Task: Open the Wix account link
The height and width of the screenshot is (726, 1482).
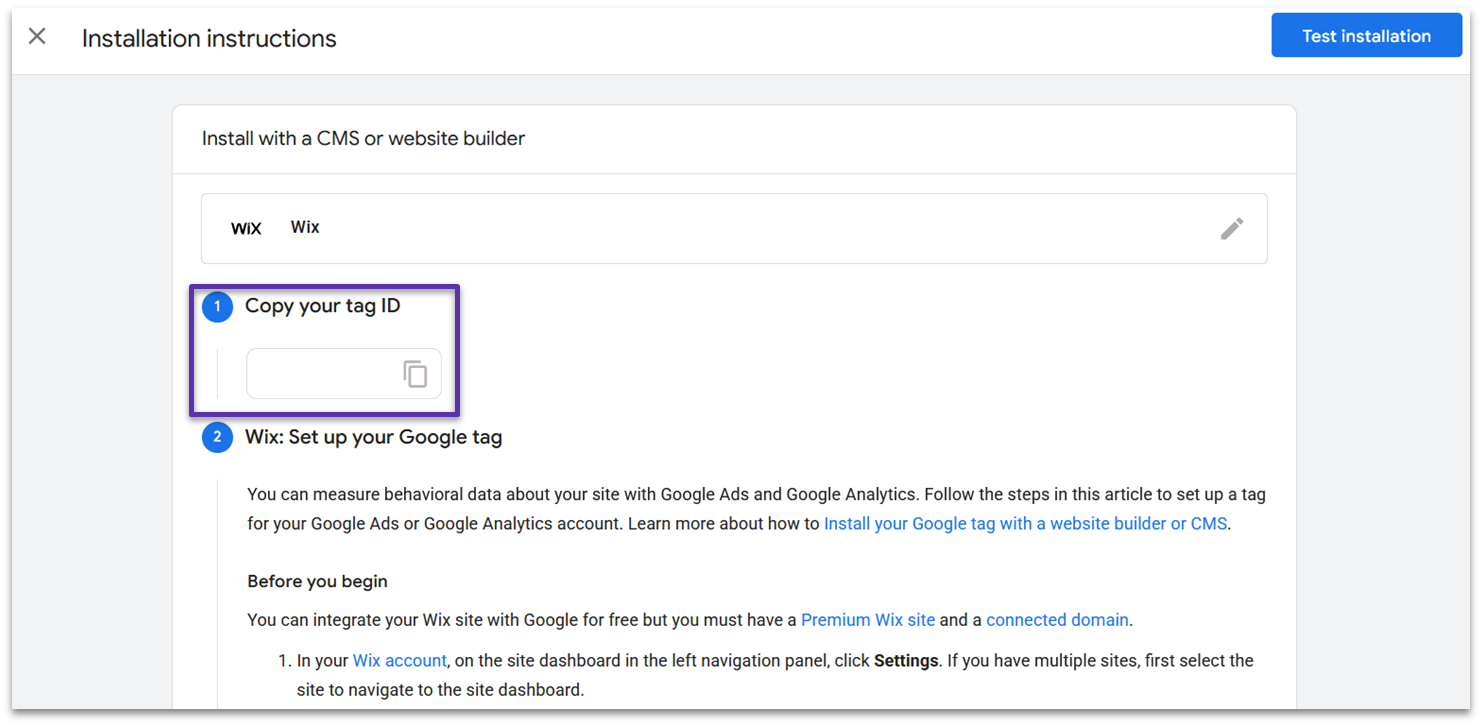Action: coord(400,661)
